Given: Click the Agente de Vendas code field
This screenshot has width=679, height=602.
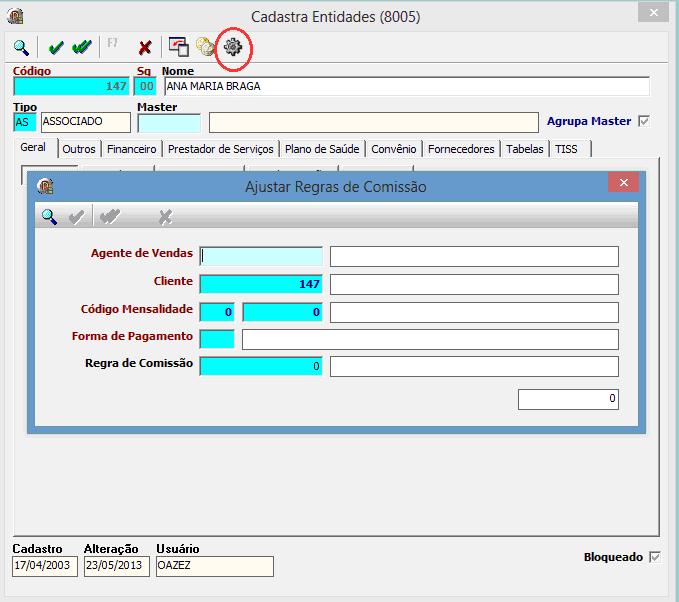Looking at the screenshot, I should (x=261, y=256).
